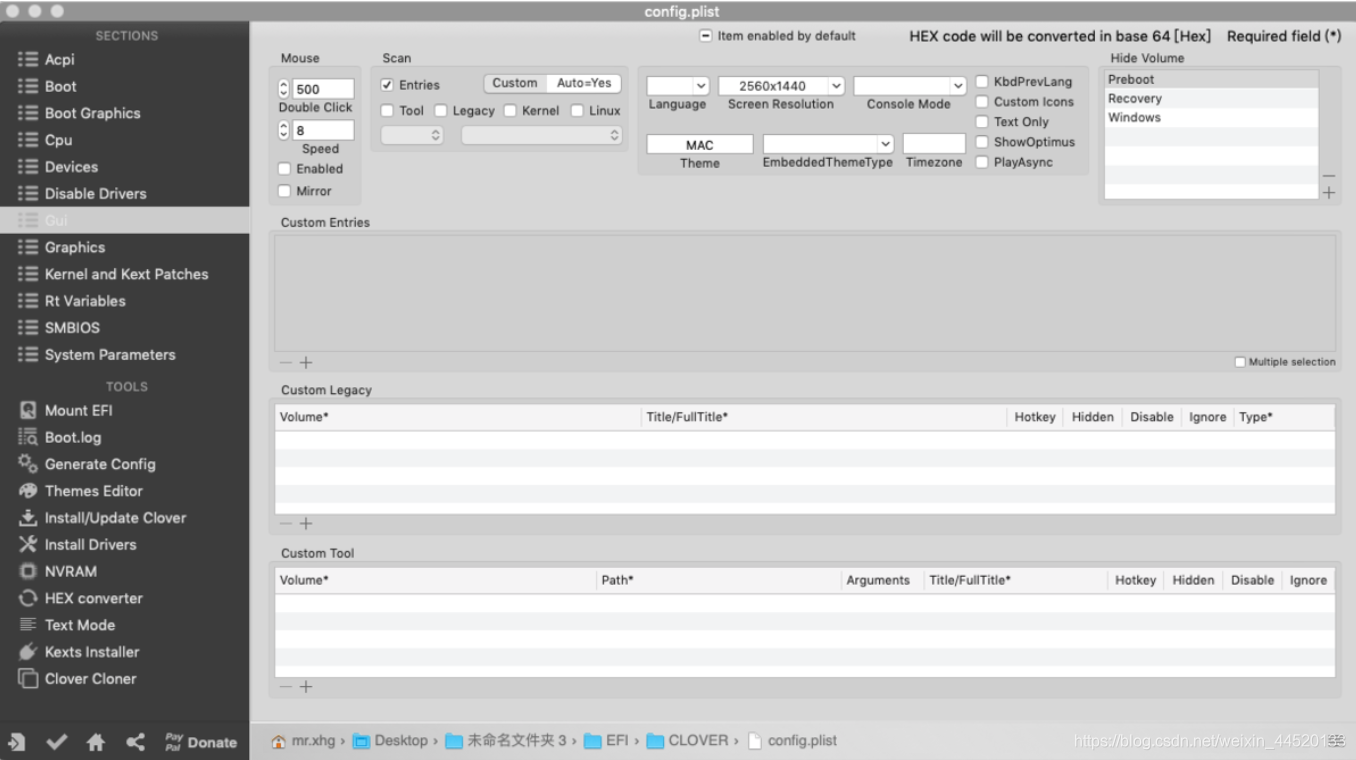Open the Themes Editor icon
The image size is (1356, 760).
28,491
